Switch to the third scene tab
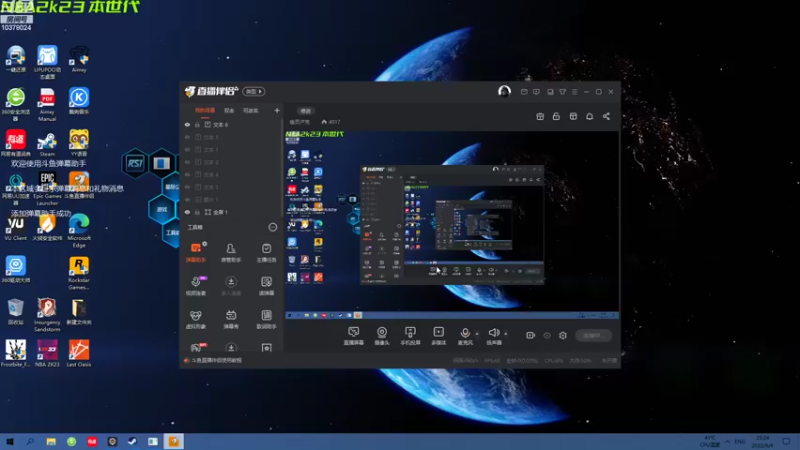The image size is (800, 450). point(251,110)
